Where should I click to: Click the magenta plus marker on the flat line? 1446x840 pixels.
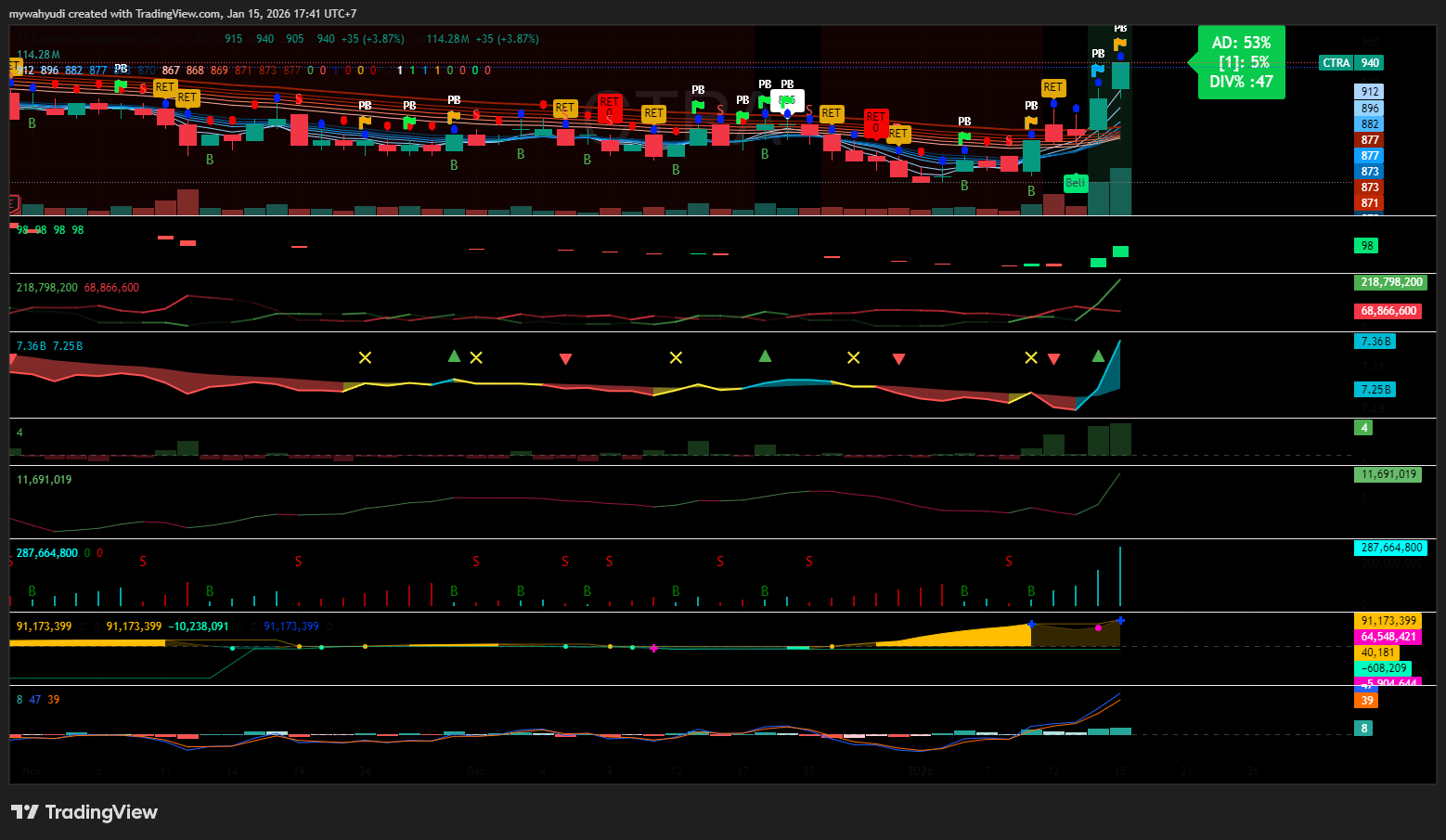[x=654, y=649]
